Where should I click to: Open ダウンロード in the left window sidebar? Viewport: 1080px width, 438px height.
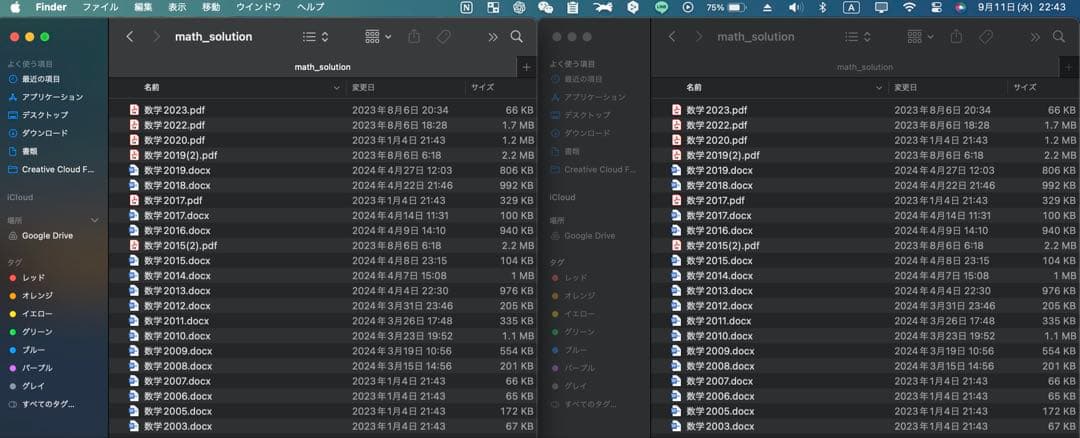[45, 133]
